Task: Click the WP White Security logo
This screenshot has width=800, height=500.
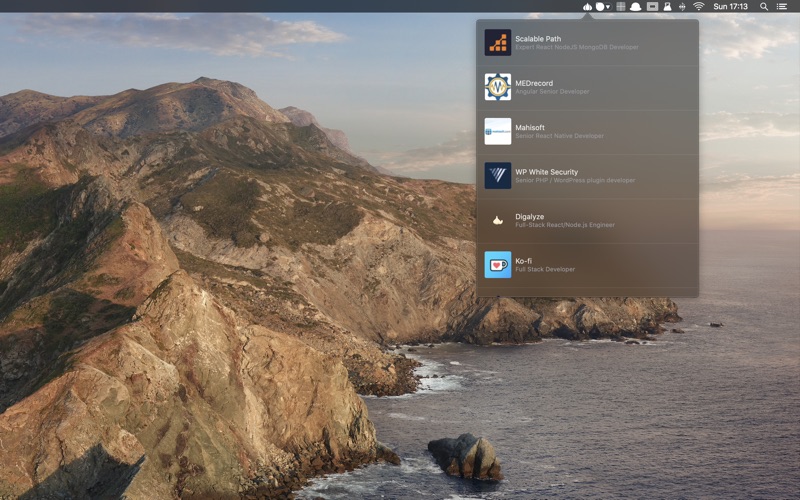Action: [x=497, y=176]
